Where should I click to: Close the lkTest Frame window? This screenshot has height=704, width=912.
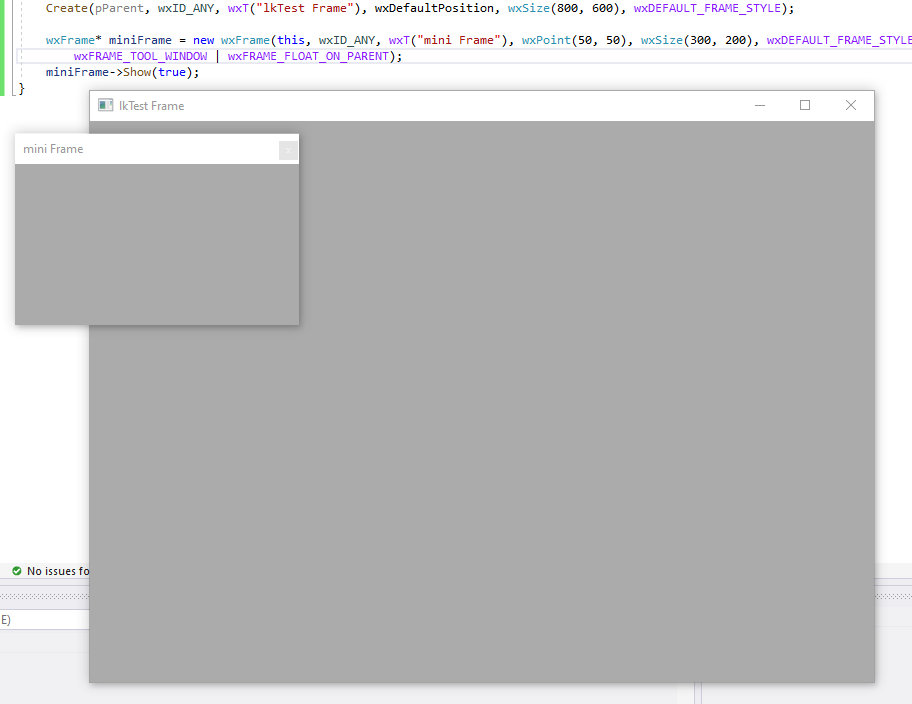click(850, 105)
